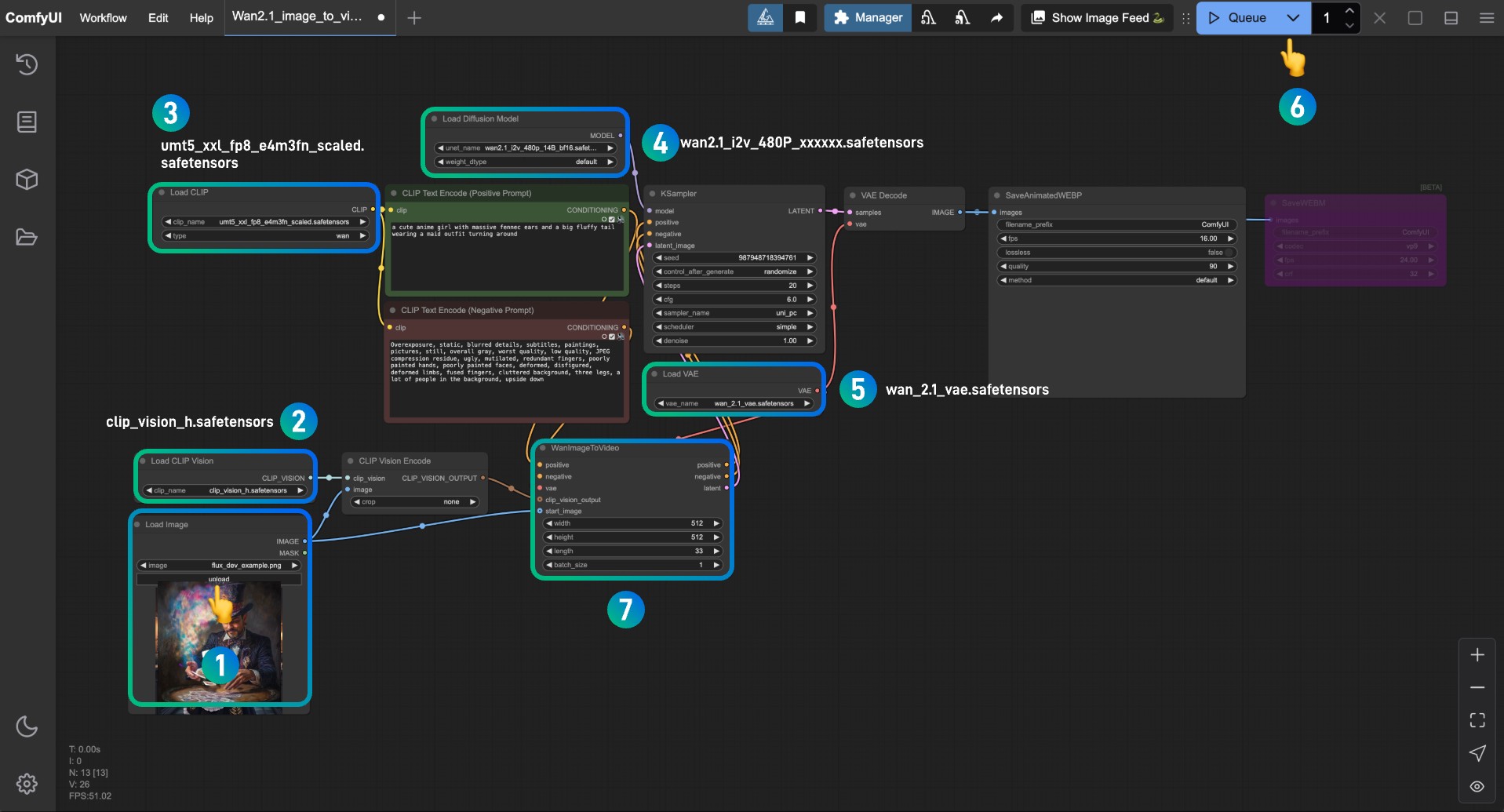Open clip_name selector in Load CLIP Vision
The height and width of the screenshot is (812, 1504).
point(225,490)
